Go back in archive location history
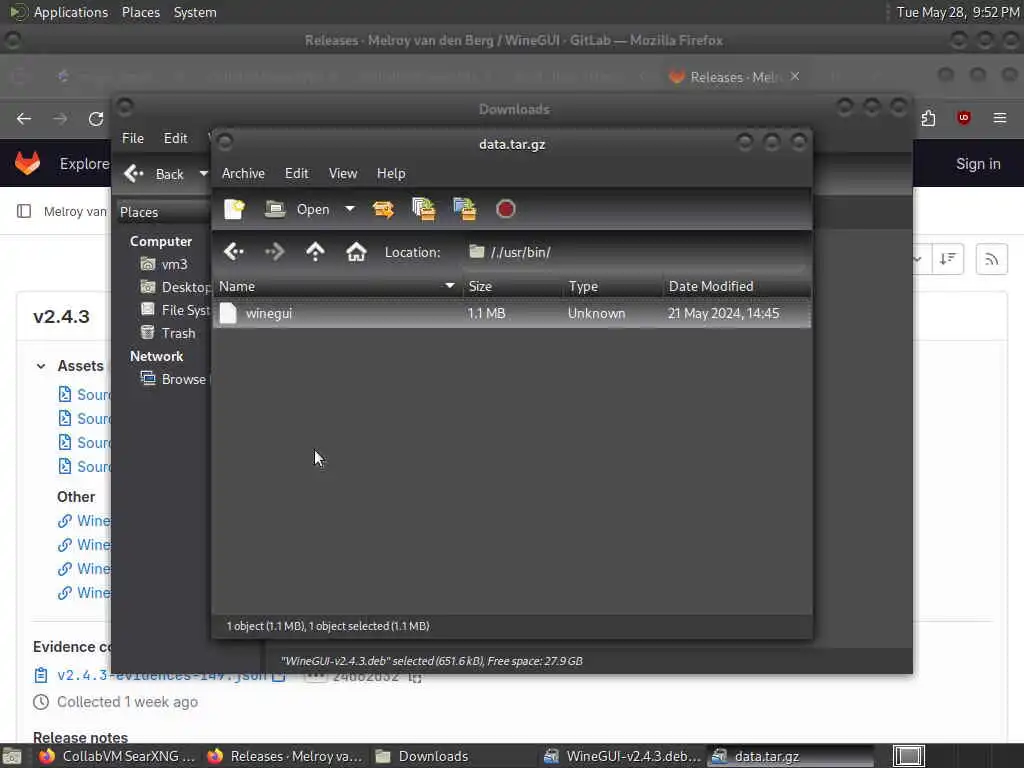Viewport: 1024px width, 768px height. 234,251
